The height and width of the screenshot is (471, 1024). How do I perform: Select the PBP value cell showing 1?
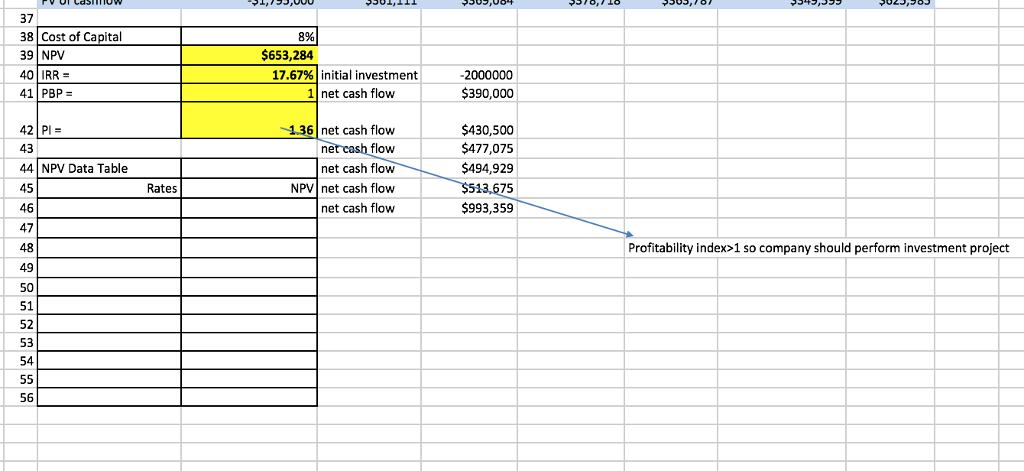click(x=249, y=93)
